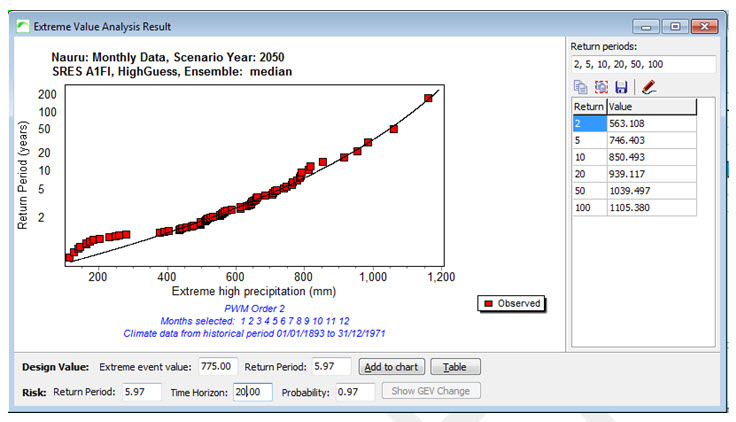Click the Value column header

pyautogui.click(x=652, y=107)
